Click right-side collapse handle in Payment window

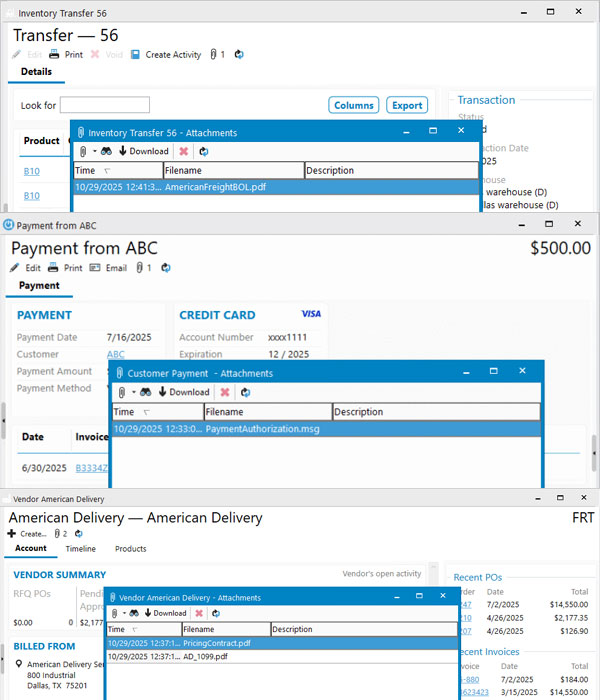[x=594, y=453]
